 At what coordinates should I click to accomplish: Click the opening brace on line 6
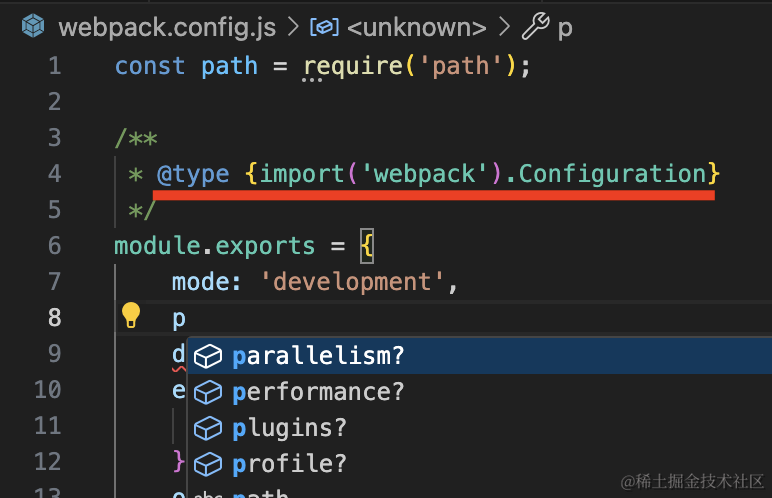pyautogui.click(x=367, y=246)
